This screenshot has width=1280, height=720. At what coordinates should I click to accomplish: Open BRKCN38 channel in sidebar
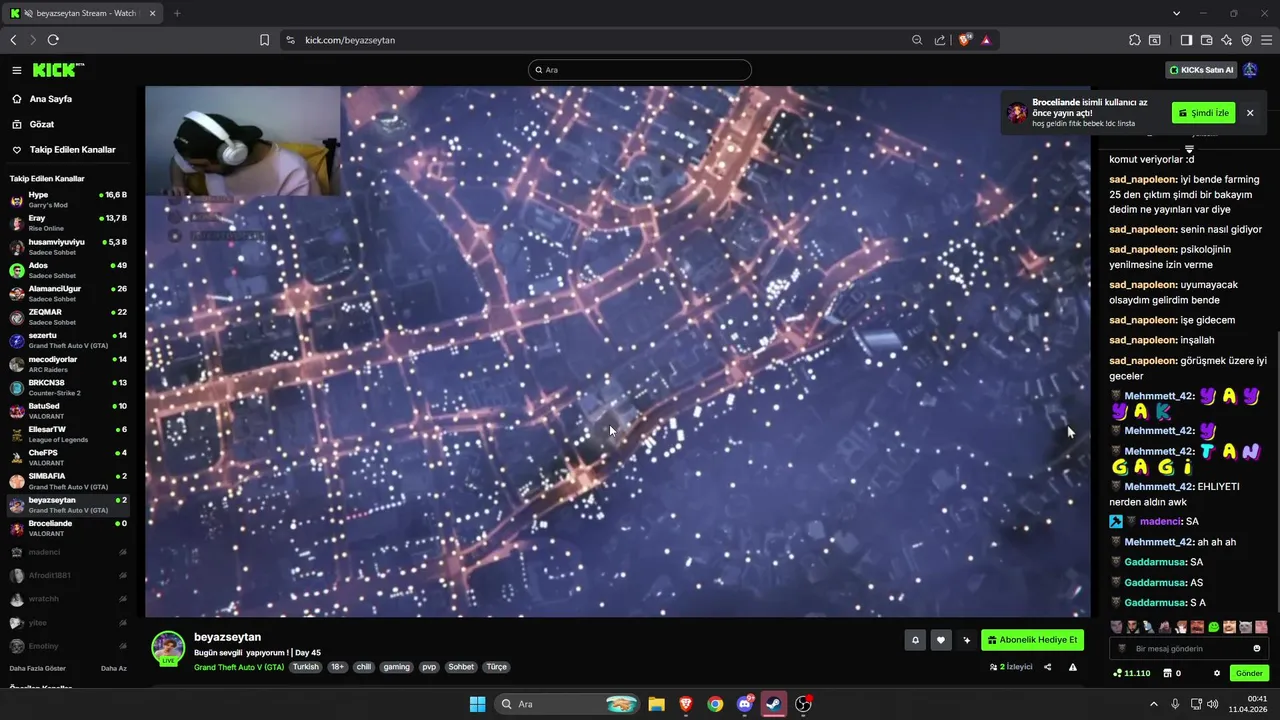coord(68,387)
